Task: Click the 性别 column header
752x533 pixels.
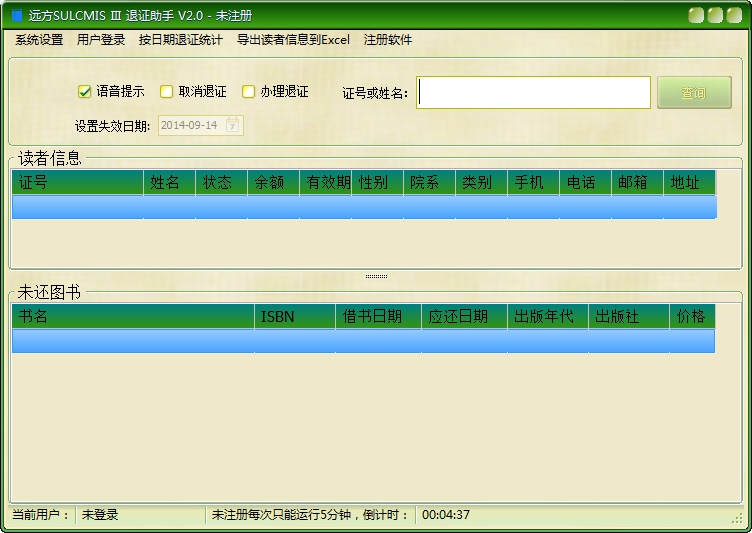Action: 378,182
